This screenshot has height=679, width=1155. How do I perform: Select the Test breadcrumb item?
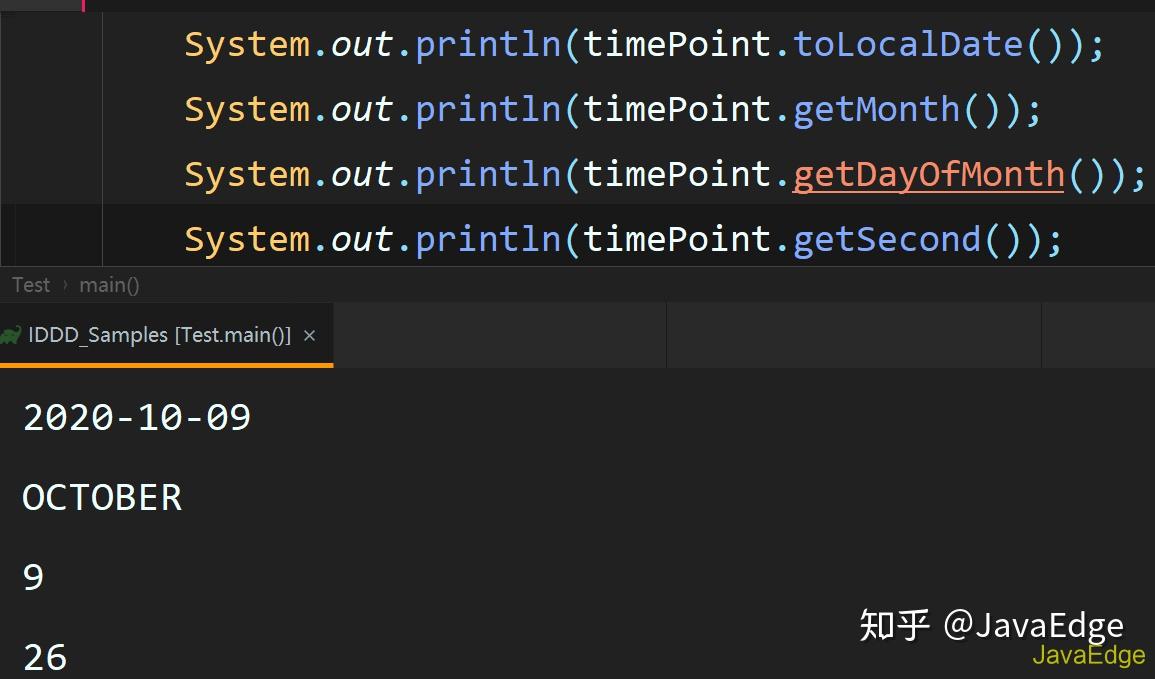tap(30, 285)
